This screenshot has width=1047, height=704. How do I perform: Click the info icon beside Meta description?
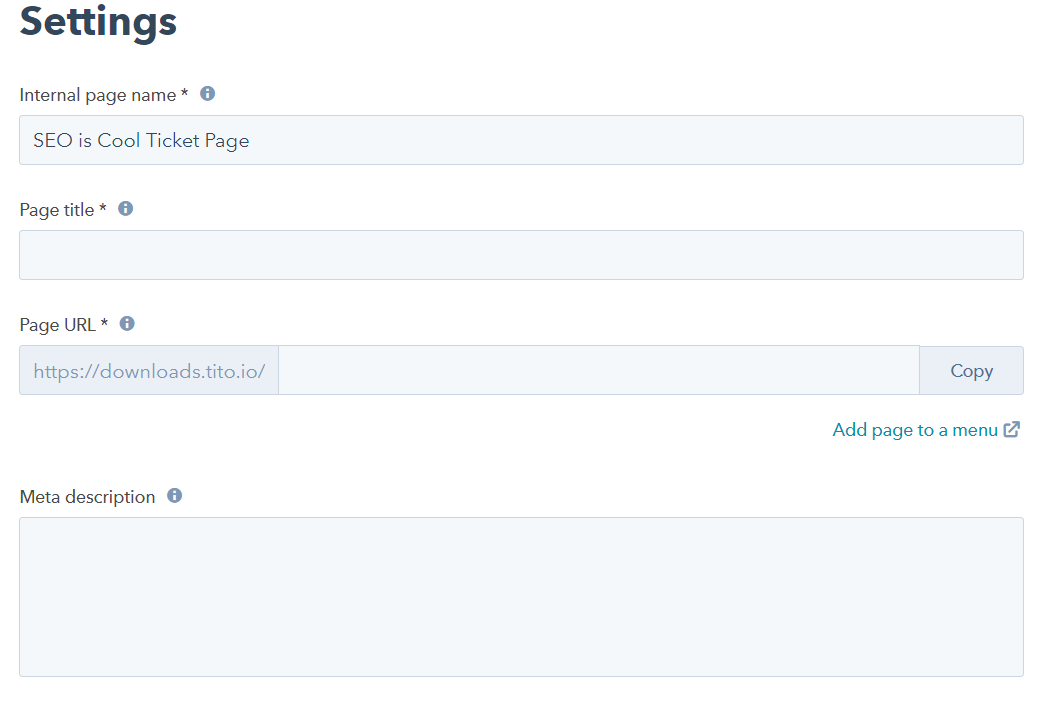(174, 496)
